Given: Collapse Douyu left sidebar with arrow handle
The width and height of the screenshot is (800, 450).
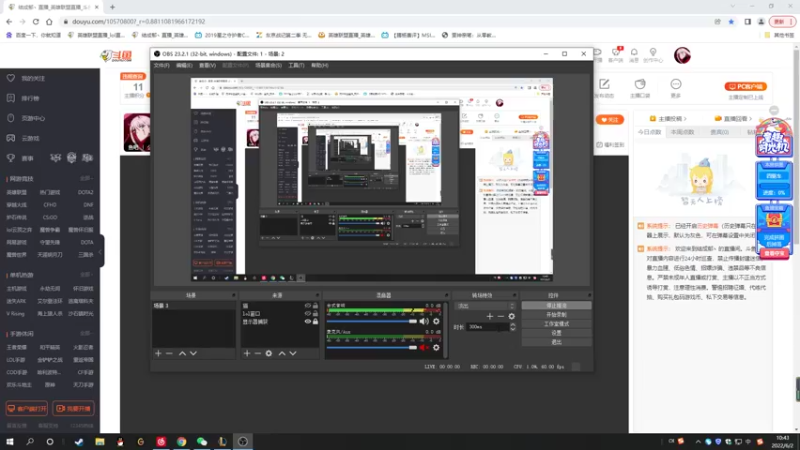Looking at the screenshot, I should (101, 251).
